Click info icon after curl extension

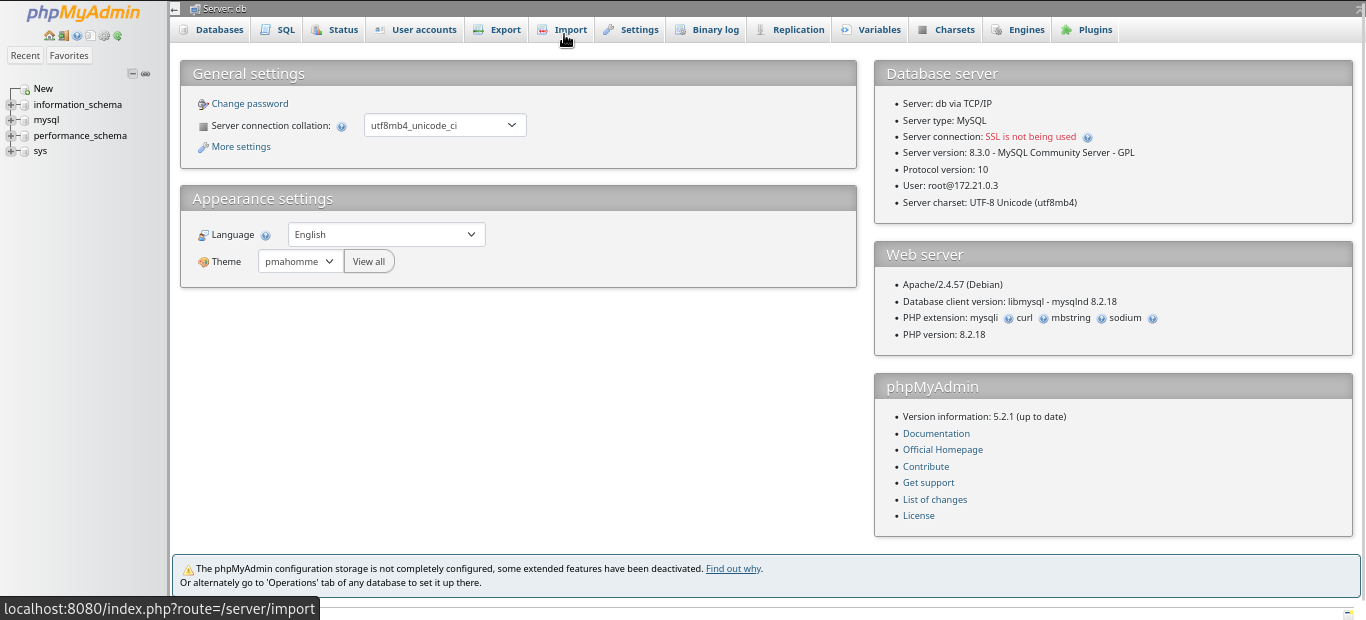tap(1044, 319)
